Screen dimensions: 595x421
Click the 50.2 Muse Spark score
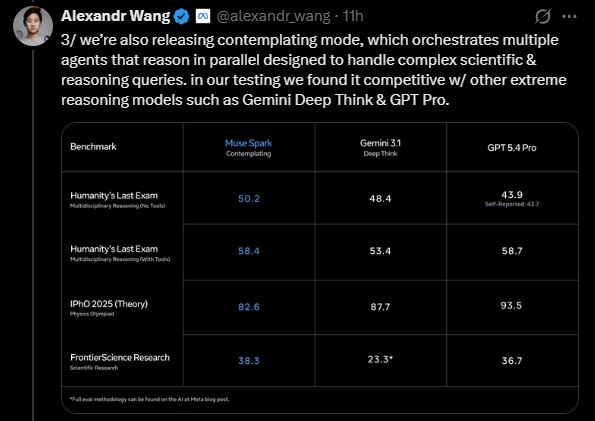(x=249, y=199)
